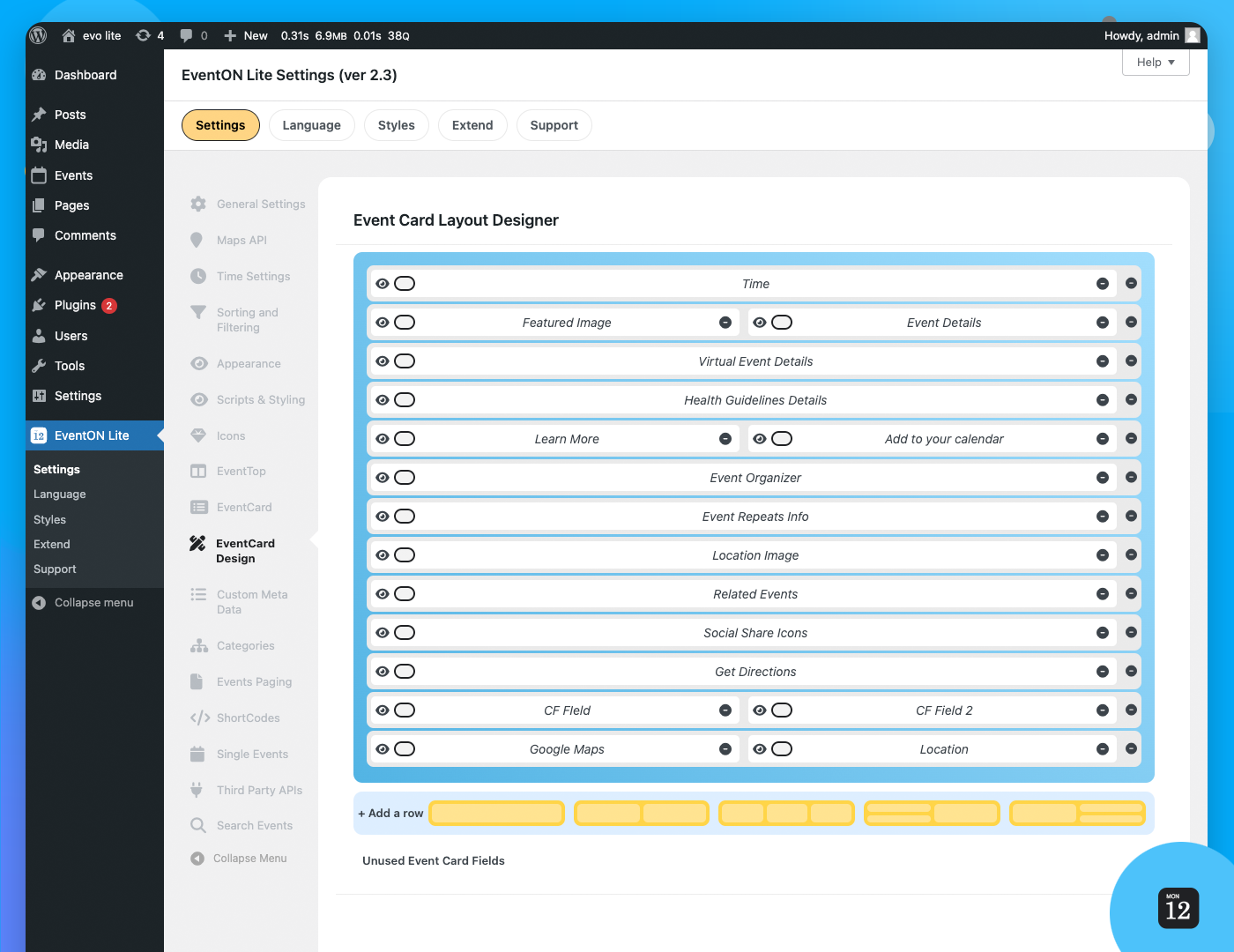Open the Events Paging settings section
Image resolution: width=1234 pixels, height=952 pixels.
(x=254, y=681)
